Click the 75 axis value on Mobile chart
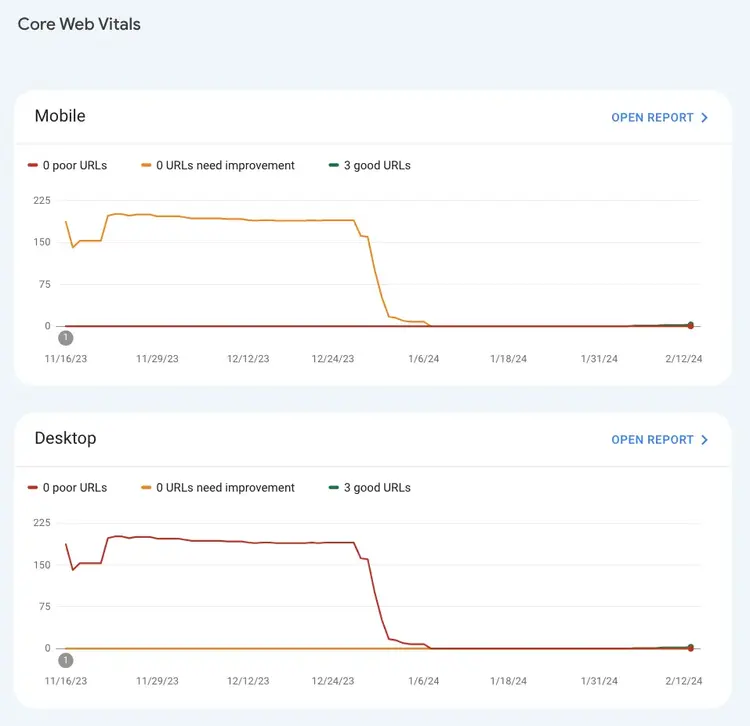 [44, 285]
